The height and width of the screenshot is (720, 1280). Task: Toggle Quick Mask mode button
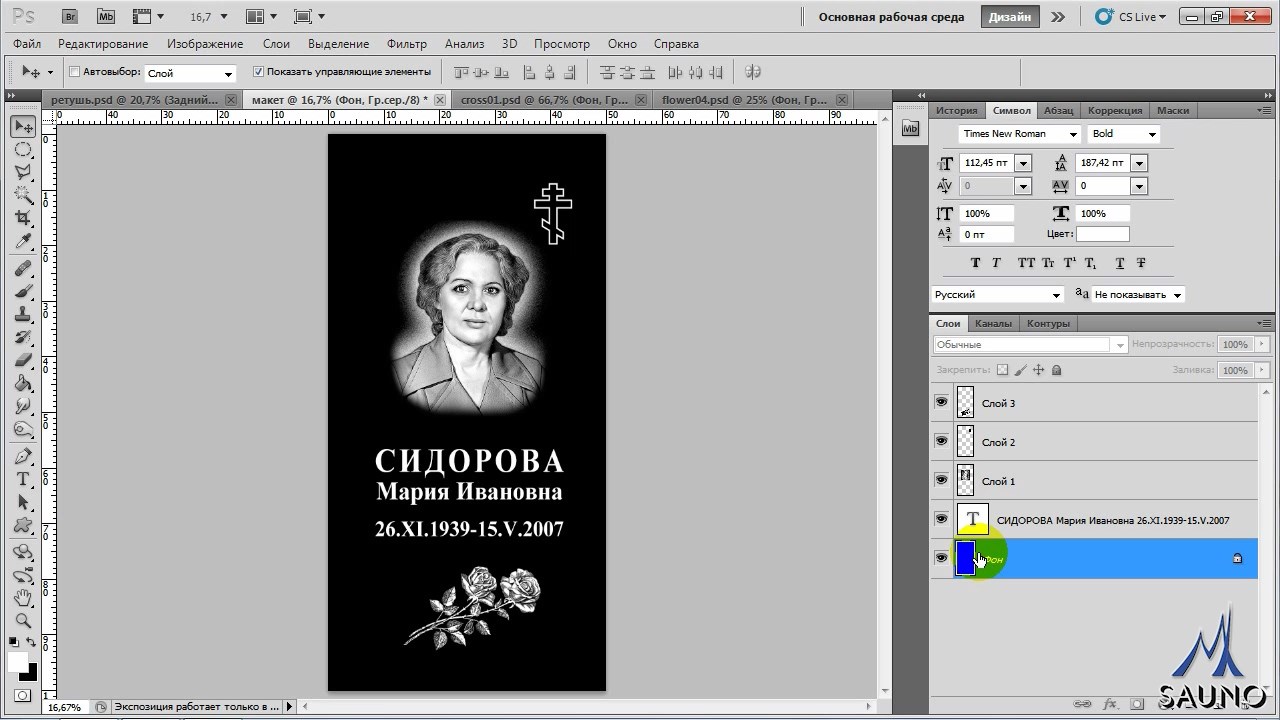point(23,696)
